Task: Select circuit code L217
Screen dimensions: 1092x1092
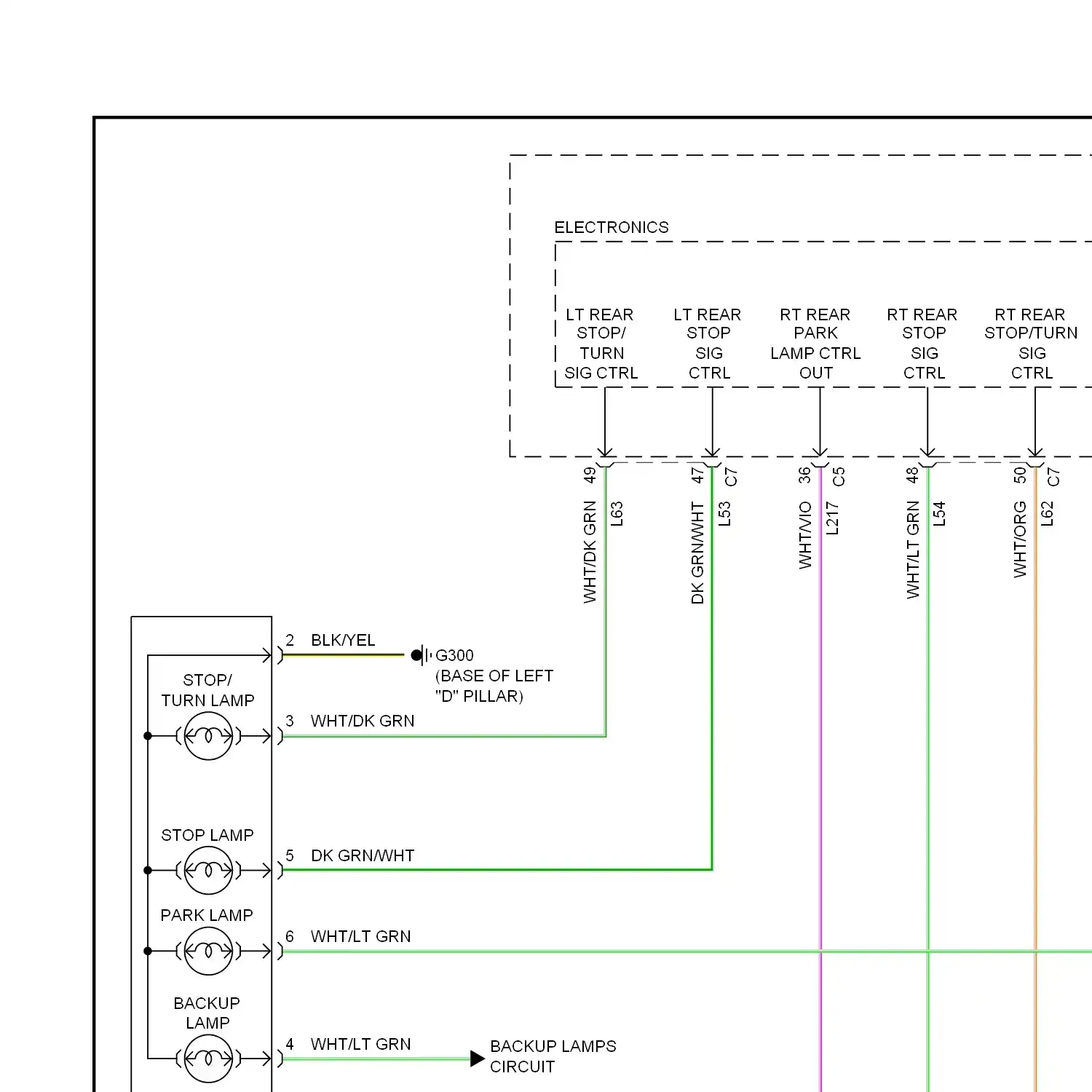Action: click(832, 518)
